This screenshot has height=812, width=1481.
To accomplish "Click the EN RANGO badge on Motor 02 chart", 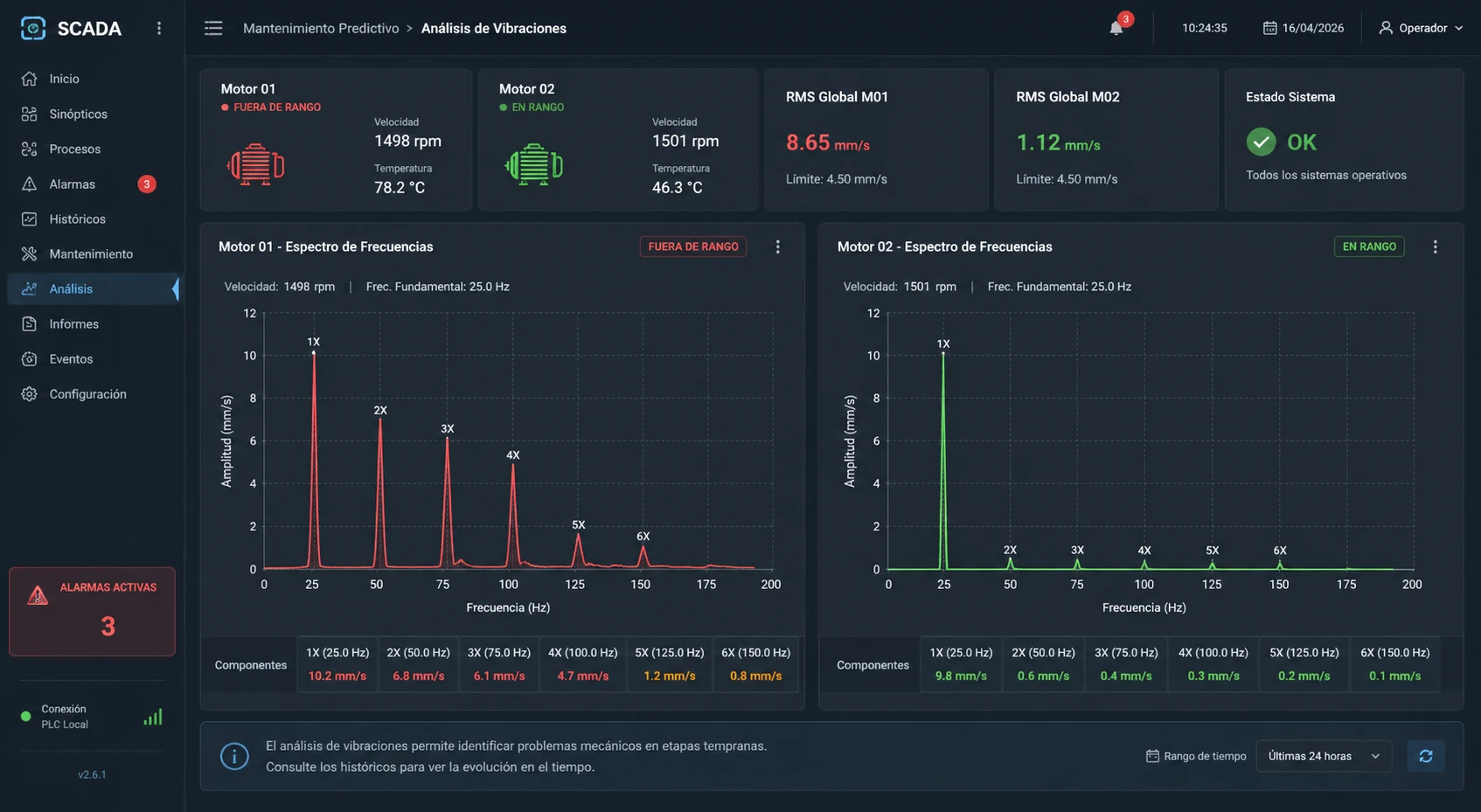I will [x=1369, y=246].
